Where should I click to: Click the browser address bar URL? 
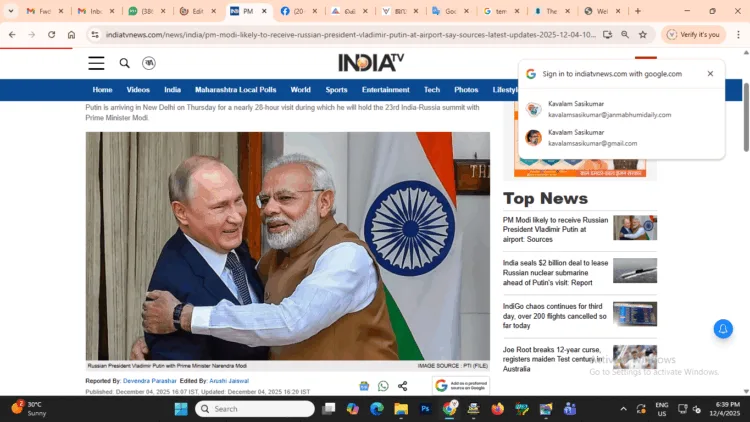tap(340, 34)
